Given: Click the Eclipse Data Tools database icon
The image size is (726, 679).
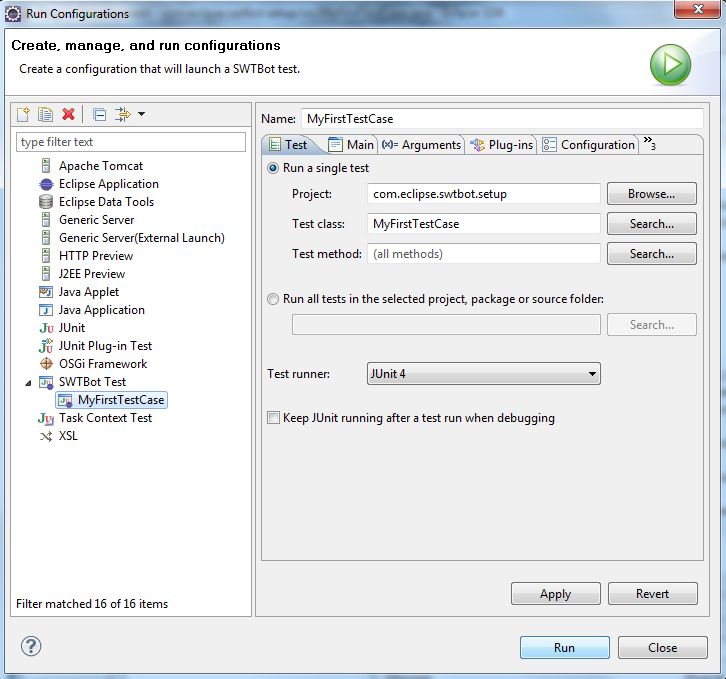Looking at the screenshot, I should pyautogui.click(x=46, y=202).
